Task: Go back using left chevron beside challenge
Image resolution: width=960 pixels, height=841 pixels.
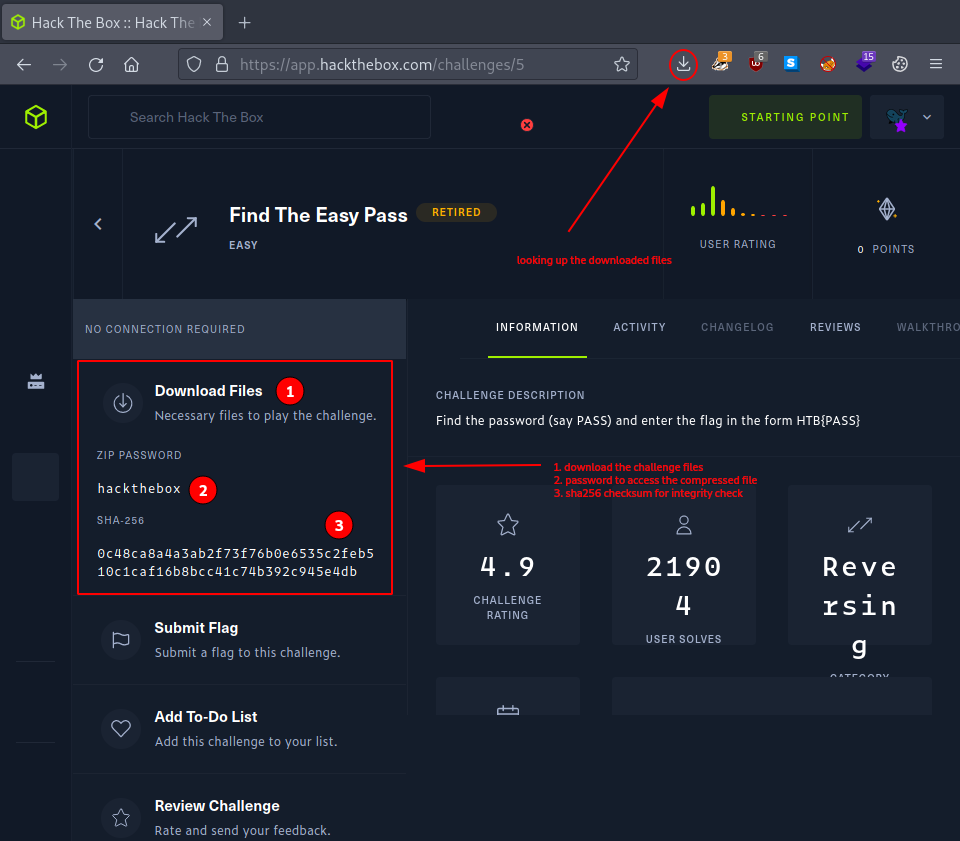Action: tap(98, 224)
